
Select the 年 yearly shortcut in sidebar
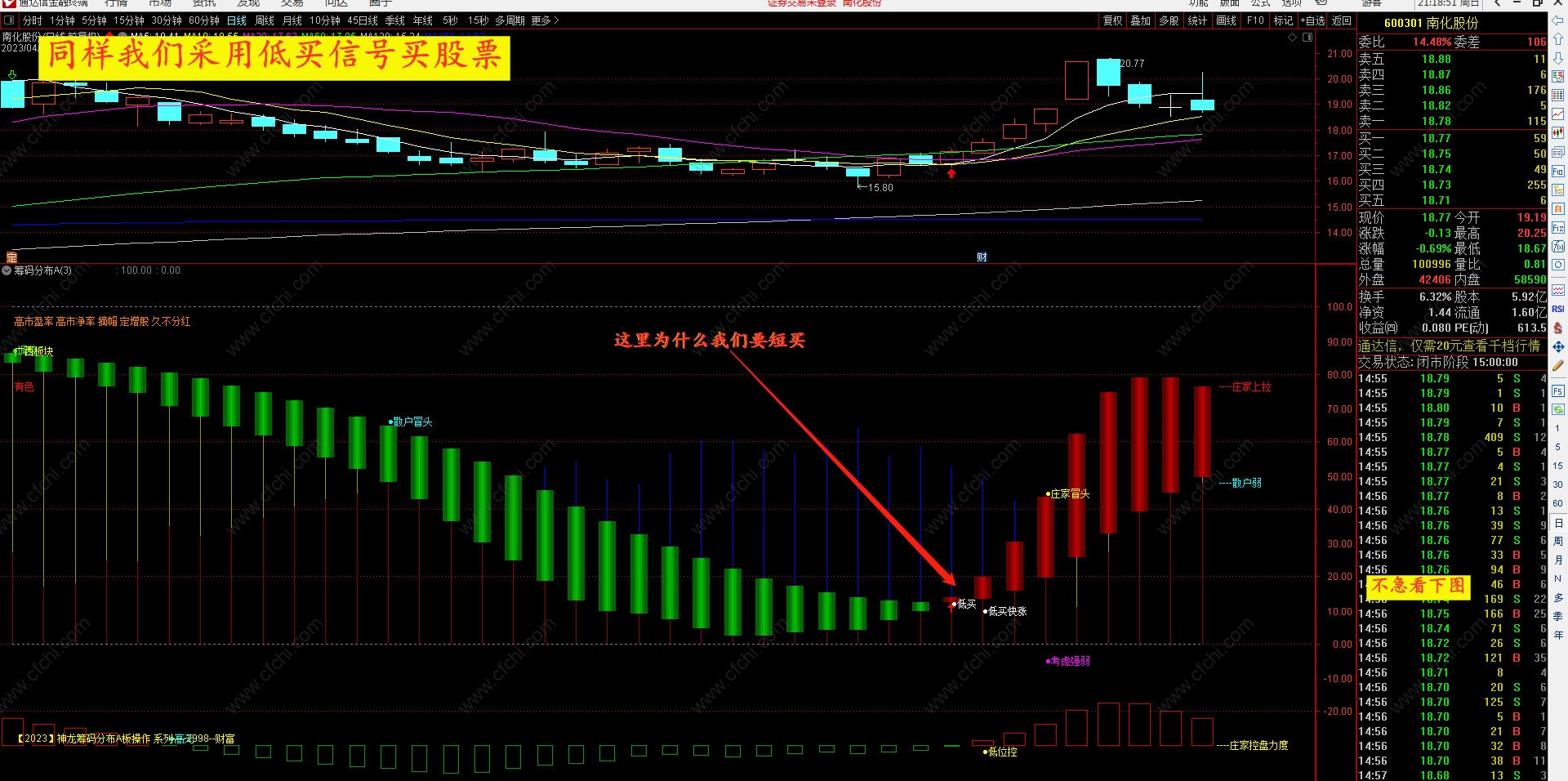point(1558,635)
